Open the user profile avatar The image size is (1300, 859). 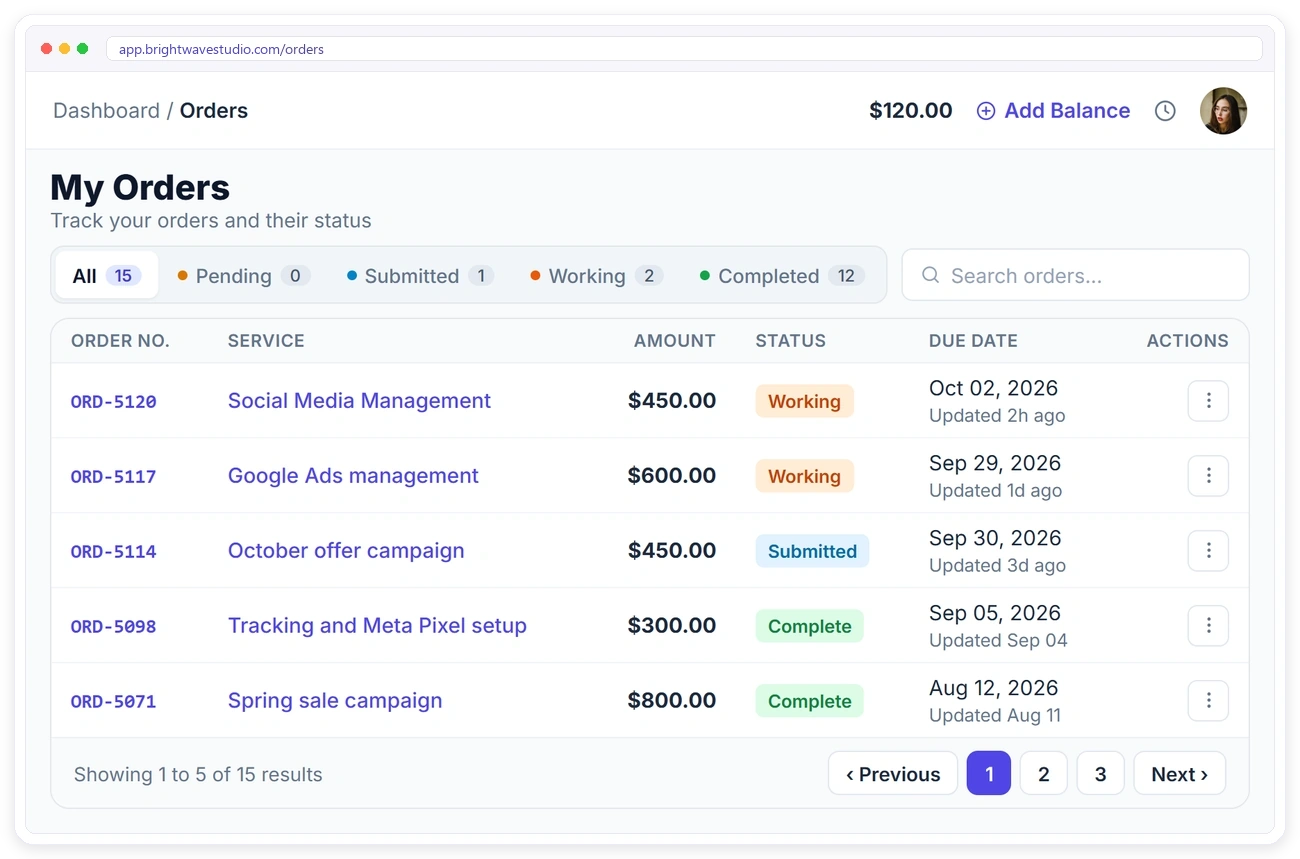click(x=1223, y=111)
